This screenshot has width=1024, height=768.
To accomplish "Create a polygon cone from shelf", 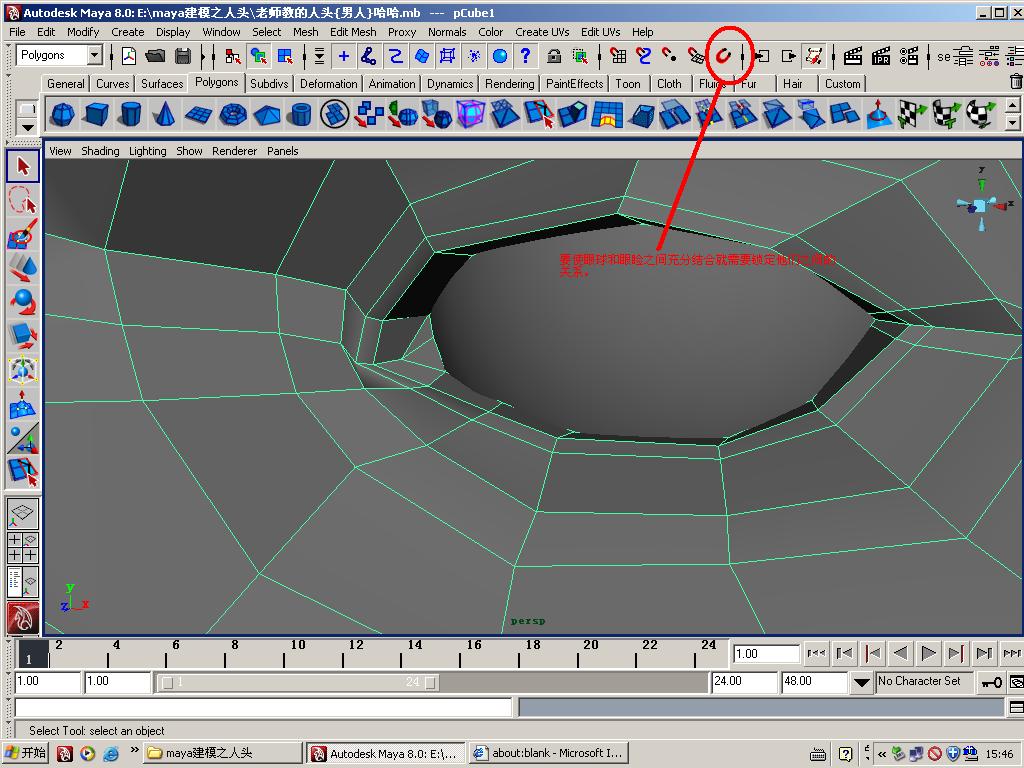I will pyautogui.click(x=165, y=115).
